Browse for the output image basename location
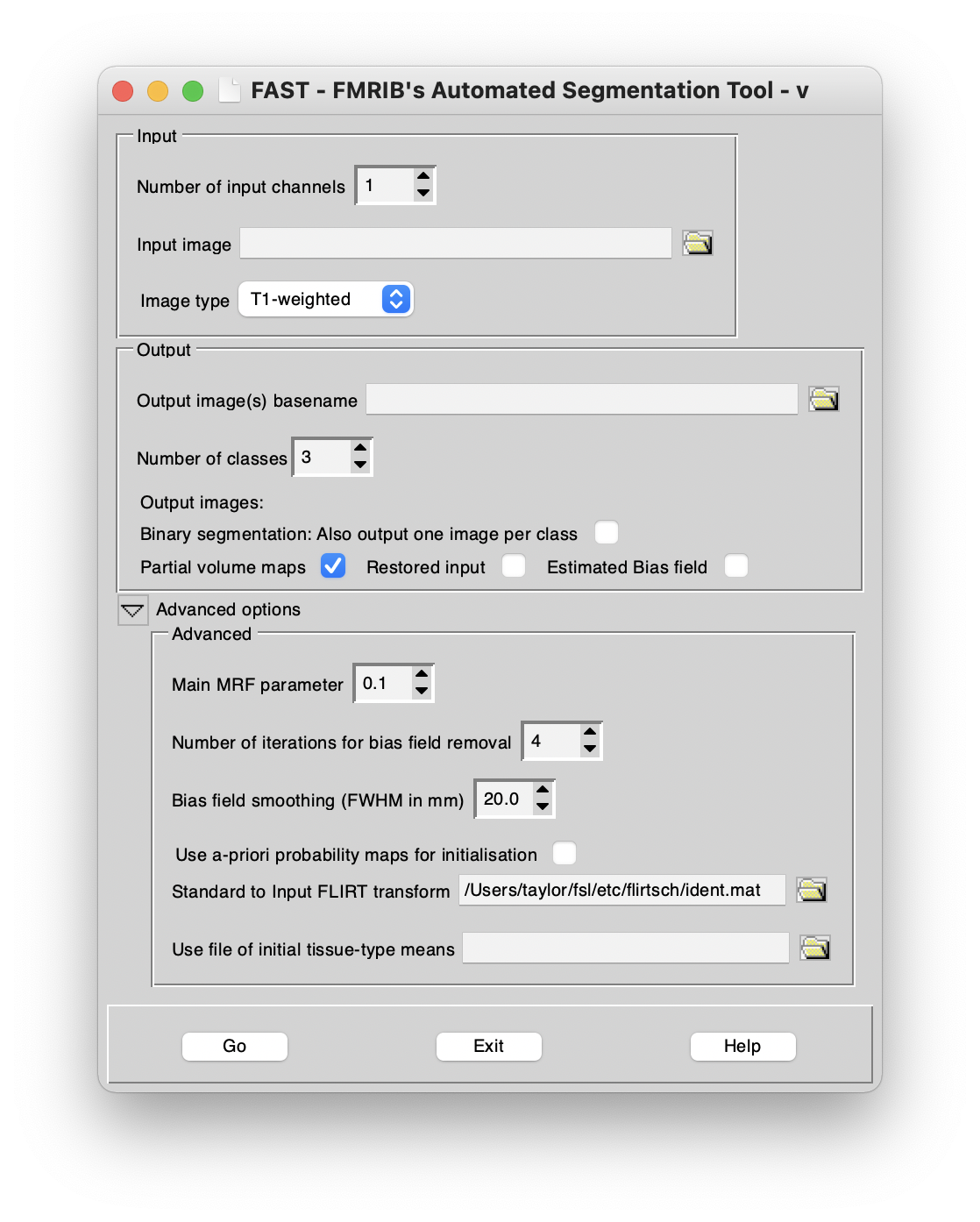The height and width of the screenshot is (1222, 980). [824, 399]
